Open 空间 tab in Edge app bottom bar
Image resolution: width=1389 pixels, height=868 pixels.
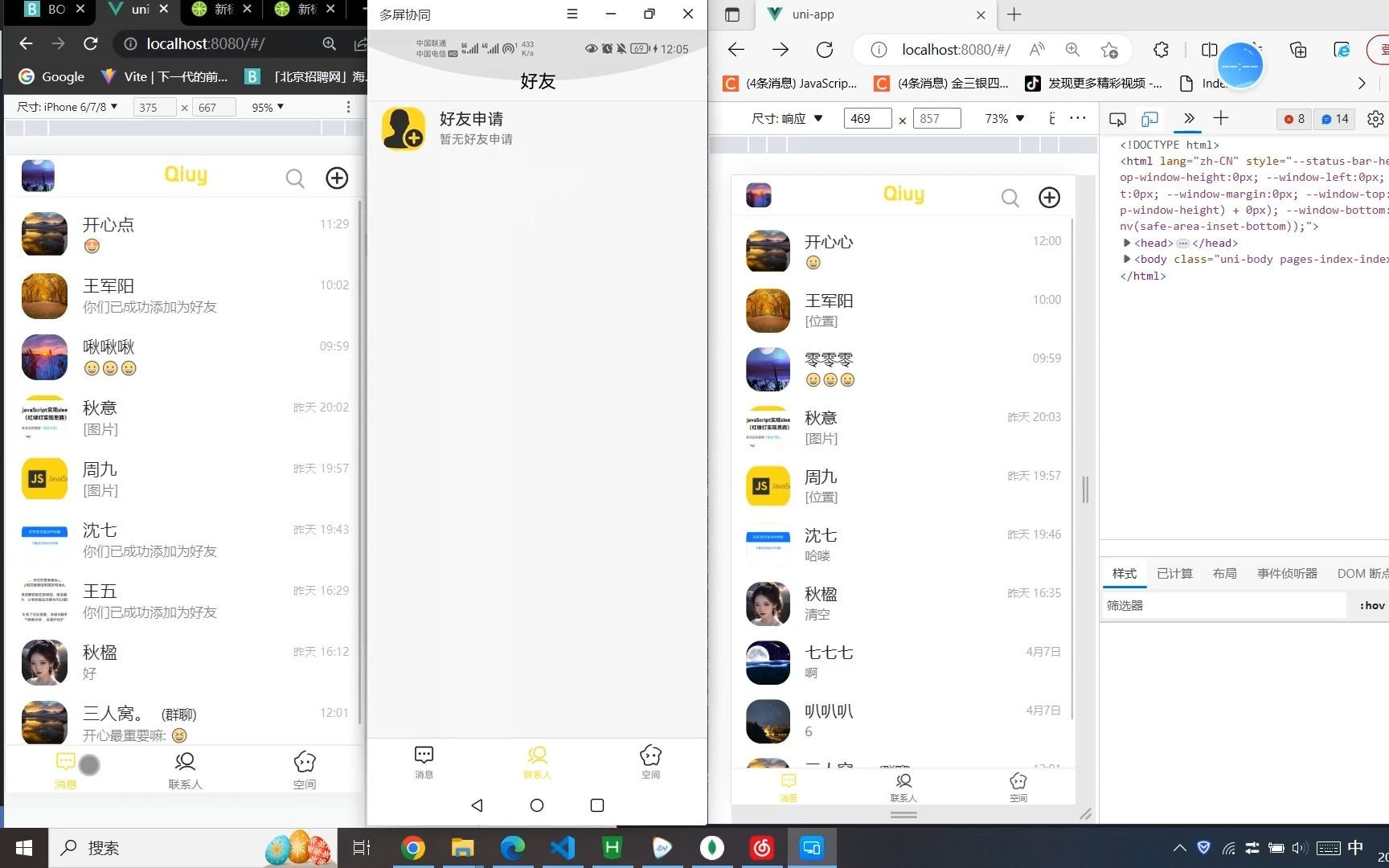(x=1018, y=787)
